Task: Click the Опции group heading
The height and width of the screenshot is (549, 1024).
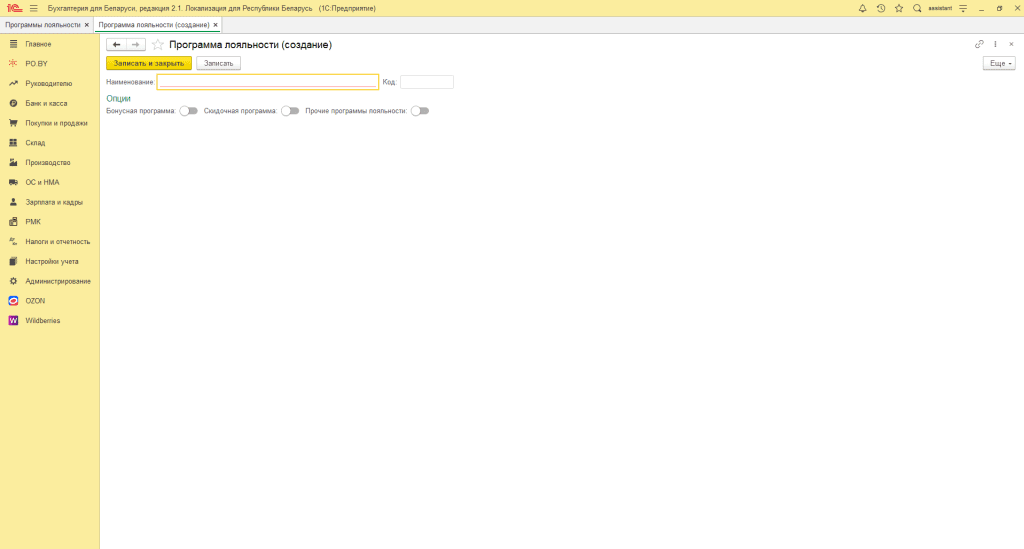Action: [118, 99]
